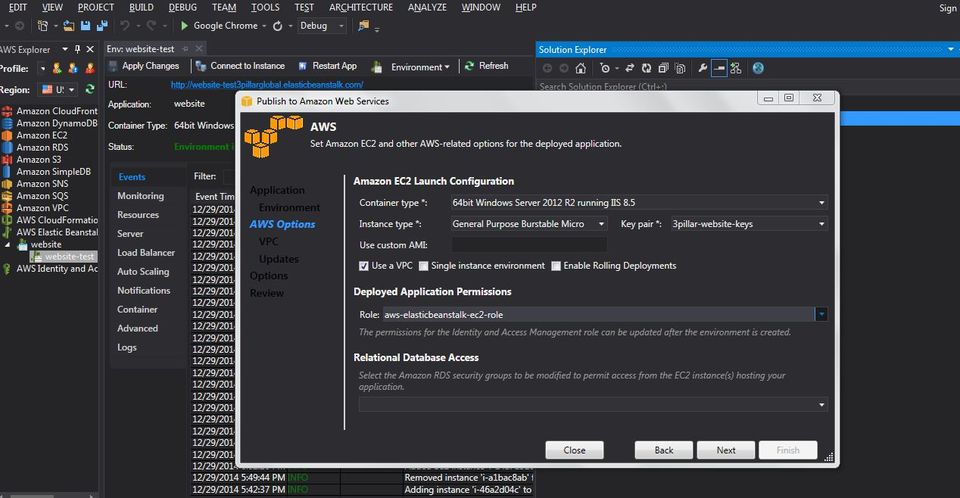Enable Single instance environment checkbox
Viewport: 960px width, 498px height.
424,266
